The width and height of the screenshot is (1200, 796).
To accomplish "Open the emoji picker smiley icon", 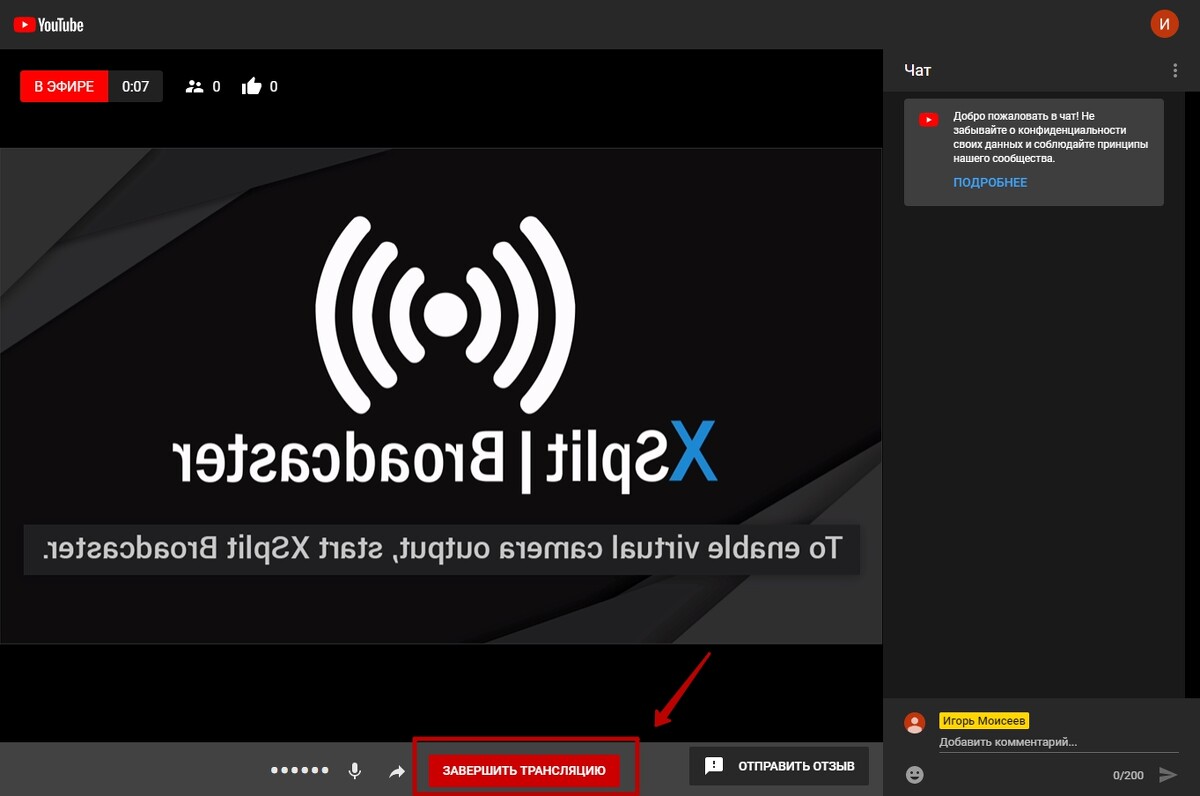I will click(x=915, y=774).
